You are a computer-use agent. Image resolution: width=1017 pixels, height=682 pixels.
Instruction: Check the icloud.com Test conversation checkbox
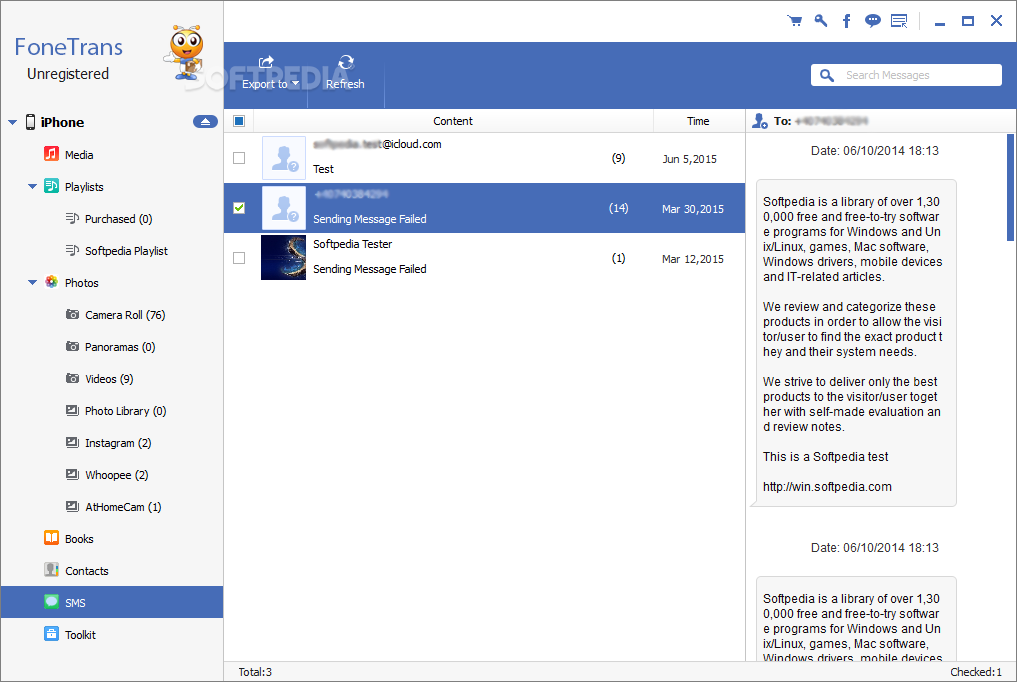point(239,158)
